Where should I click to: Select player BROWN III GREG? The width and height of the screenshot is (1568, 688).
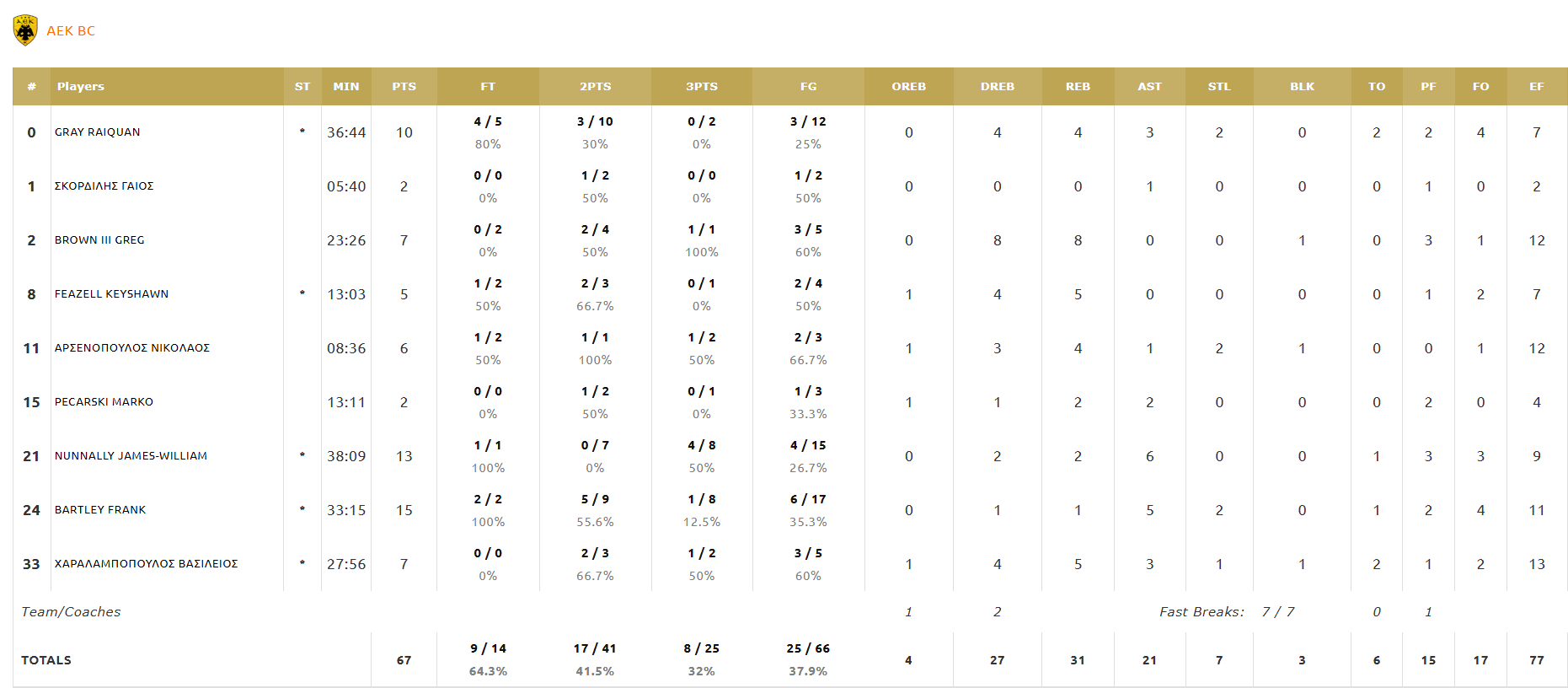tap(99, 240)
